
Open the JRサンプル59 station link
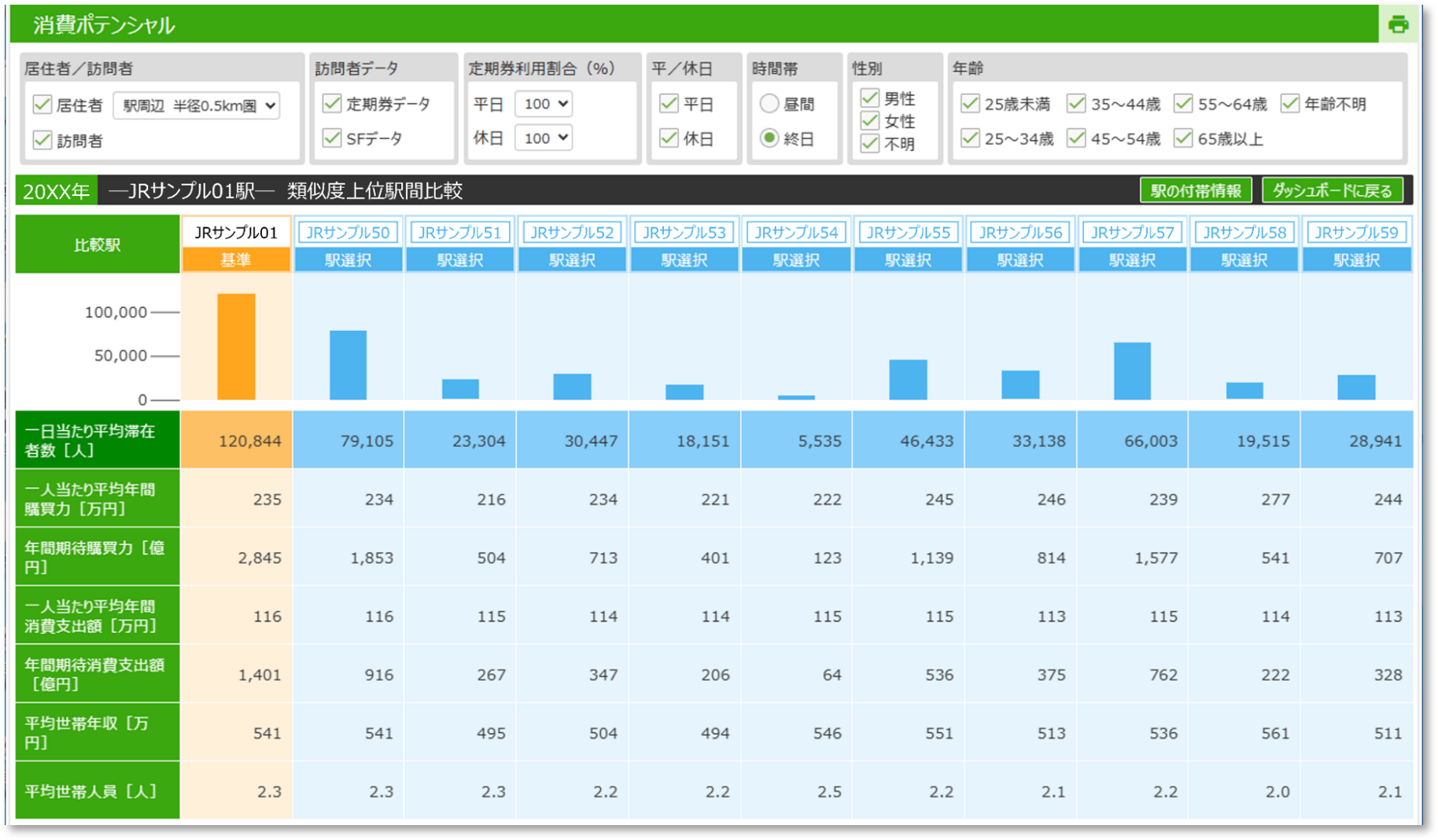[x=1357, y=232]
